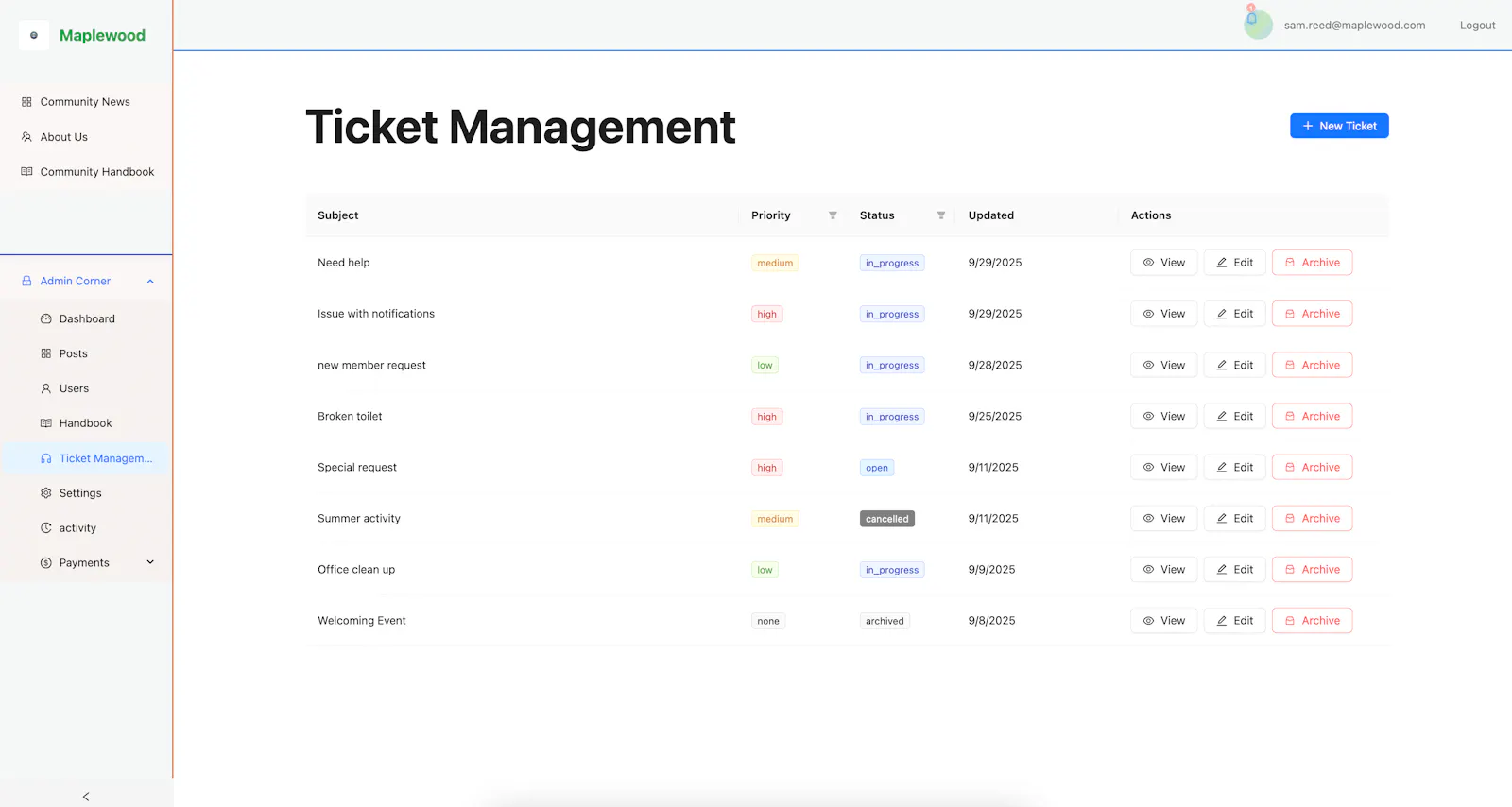The width and height of the screenshot is (1512, 807).
Task: Click the user avatar circle
Action: (x=1258, y=26)
